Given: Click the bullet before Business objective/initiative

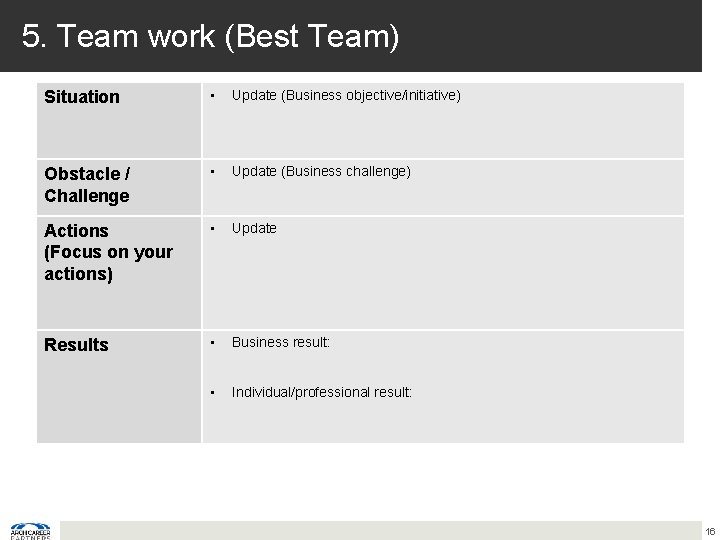Looking at the screenshot, I should (211, 96).
